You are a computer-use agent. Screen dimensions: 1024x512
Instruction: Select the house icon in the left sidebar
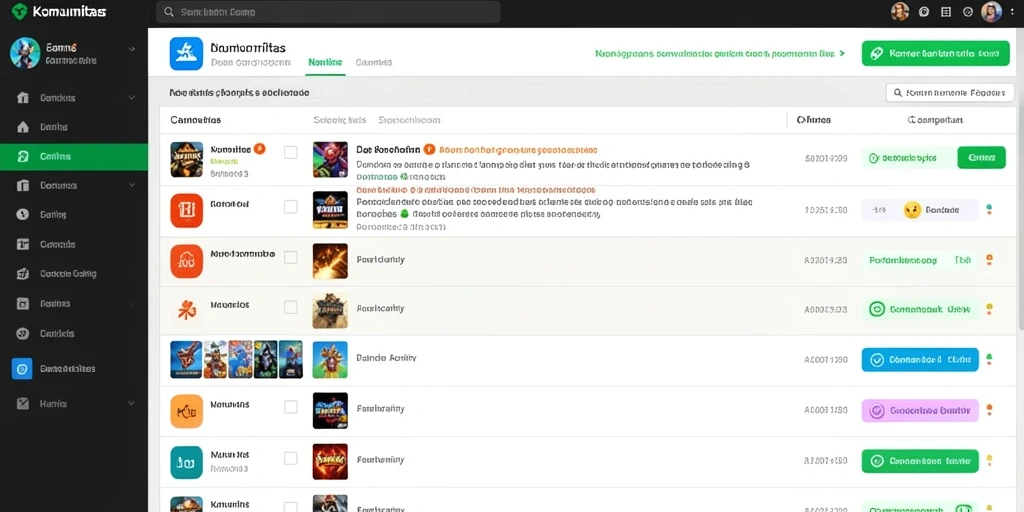[x=23, y=127]
